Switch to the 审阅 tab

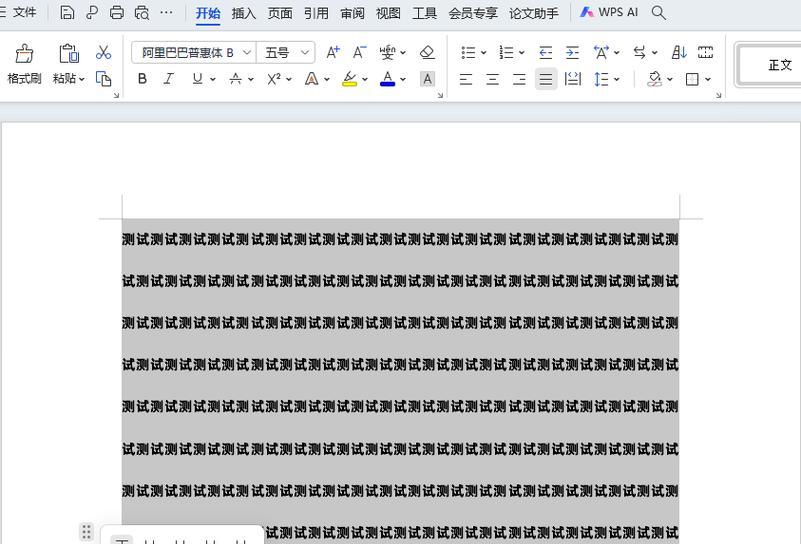(x=352, y=13)
